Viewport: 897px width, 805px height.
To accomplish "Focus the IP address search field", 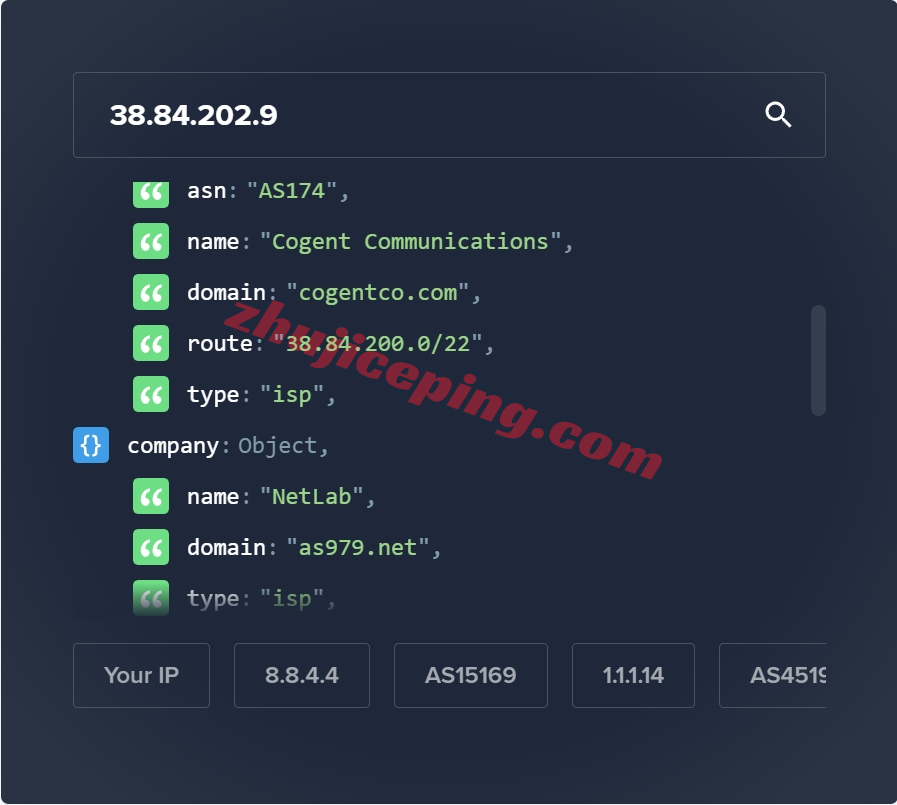I will click(x=449, y=115).
